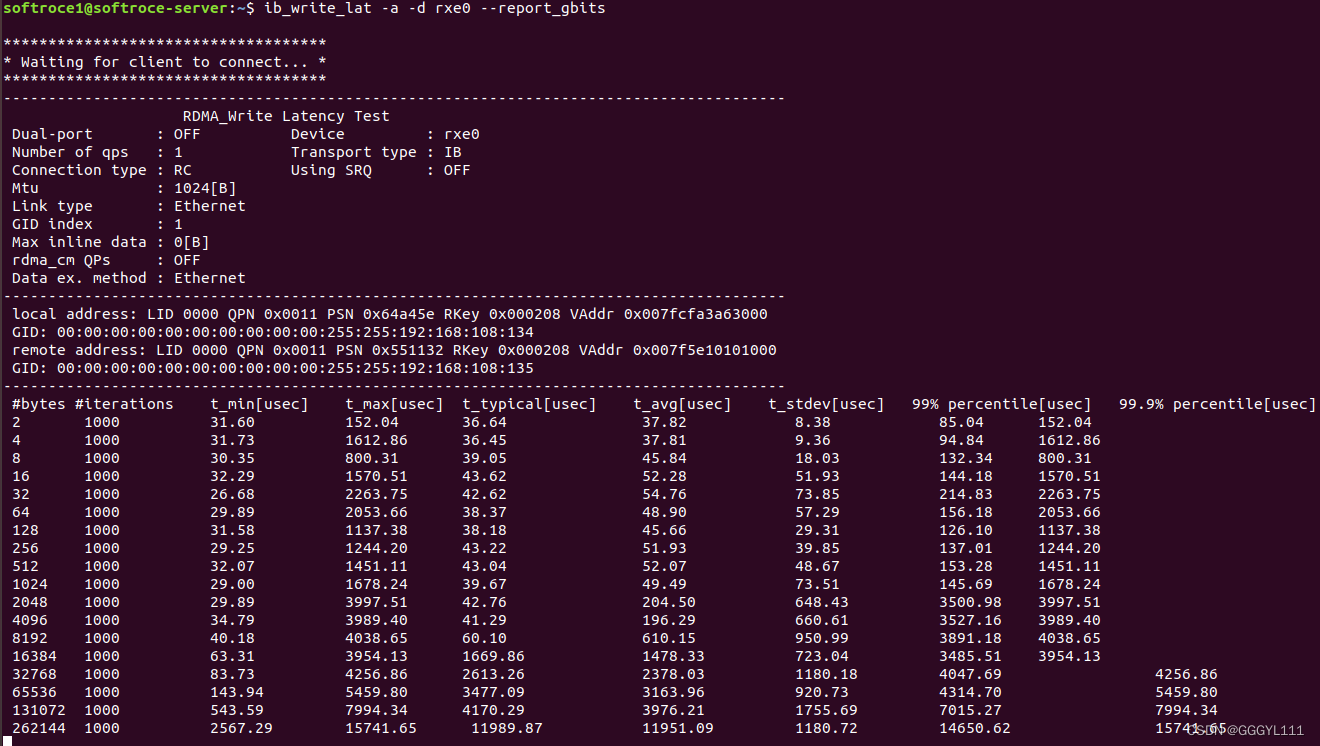Select t_min value 31.60 for 2 bytes
The width and height of the screenshot is (1320, 746).
232,422
